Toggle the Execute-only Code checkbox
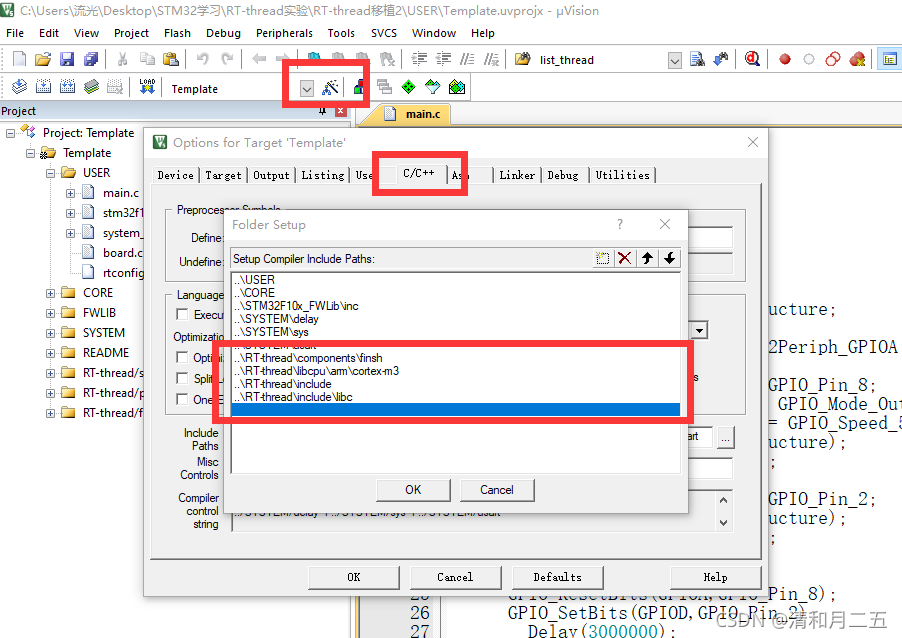The image size is (902, 638). point(182,314)
